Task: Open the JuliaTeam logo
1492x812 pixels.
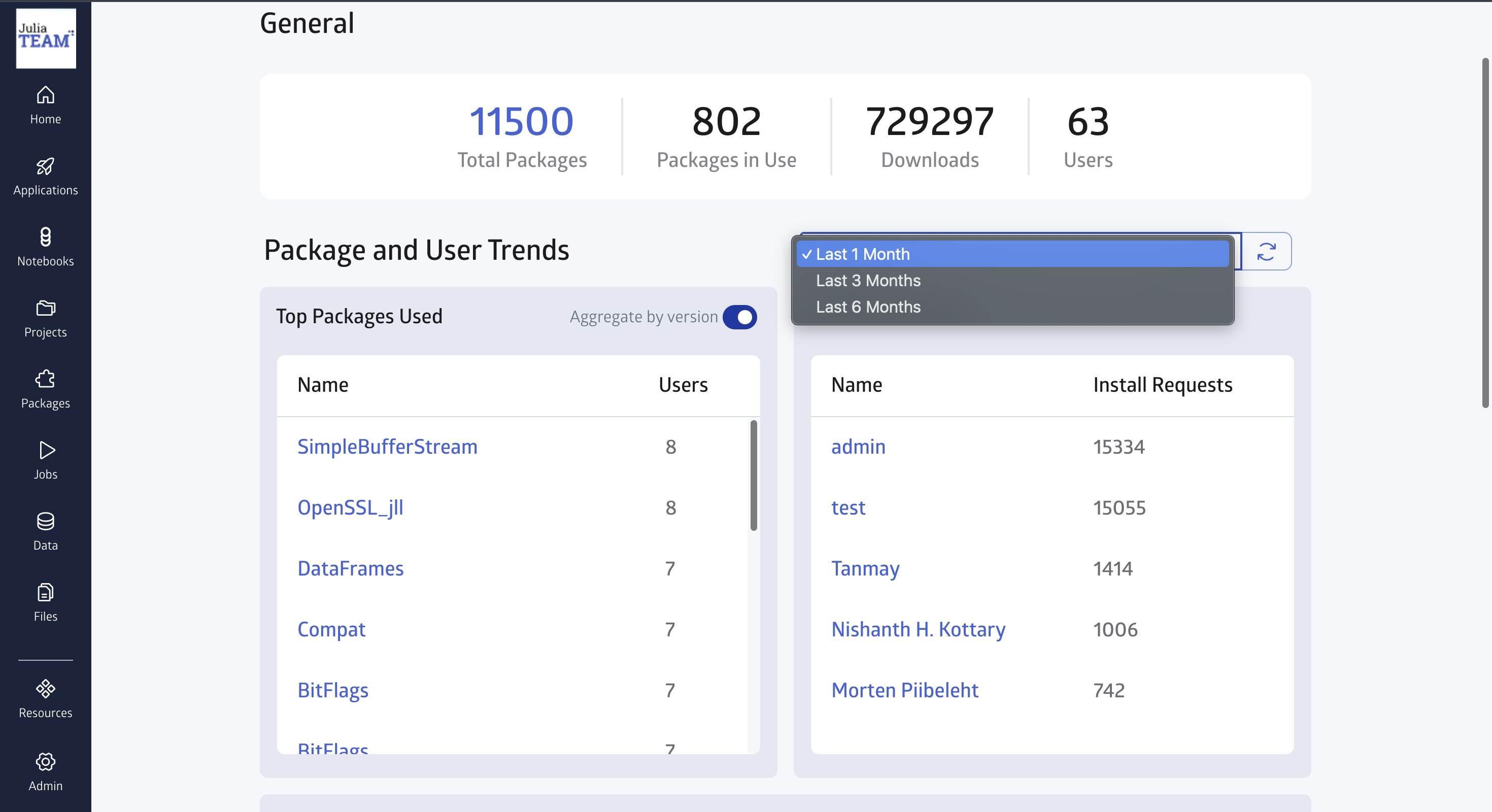Action: pyautogui.click(x=46, y=38)
